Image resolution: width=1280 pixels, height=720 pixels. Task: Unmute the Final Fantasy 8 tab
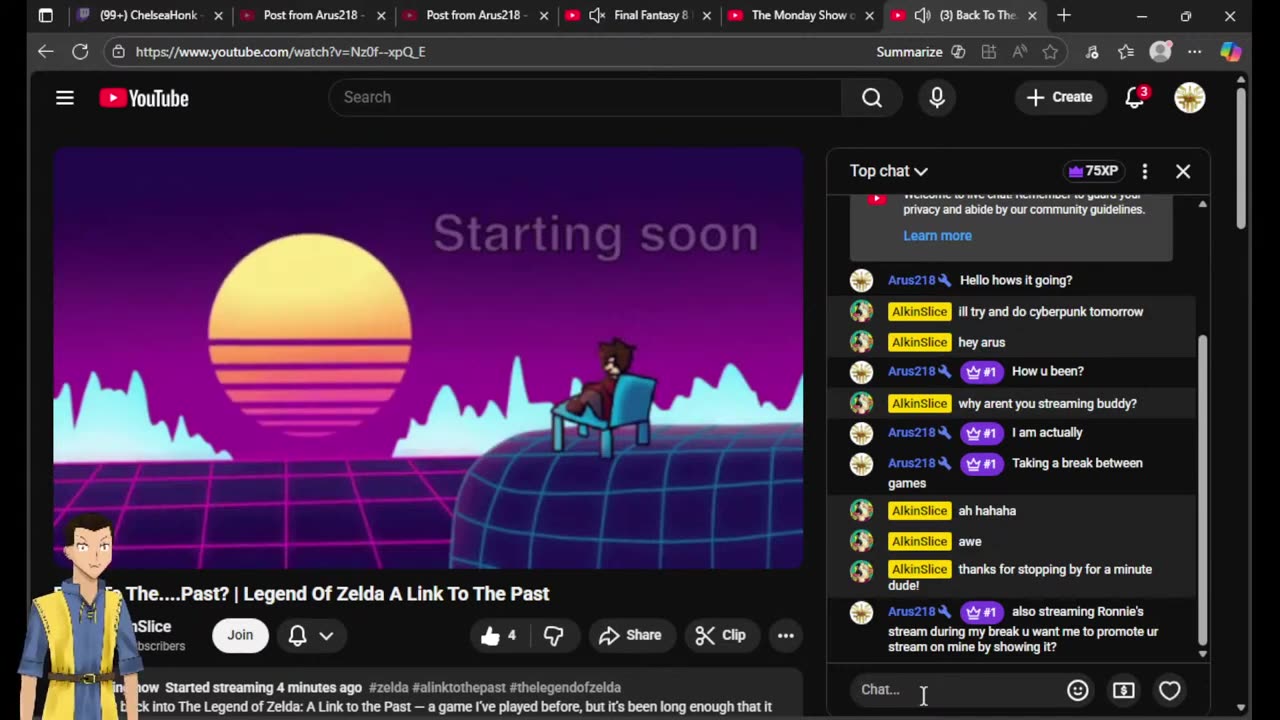point(597,15)
